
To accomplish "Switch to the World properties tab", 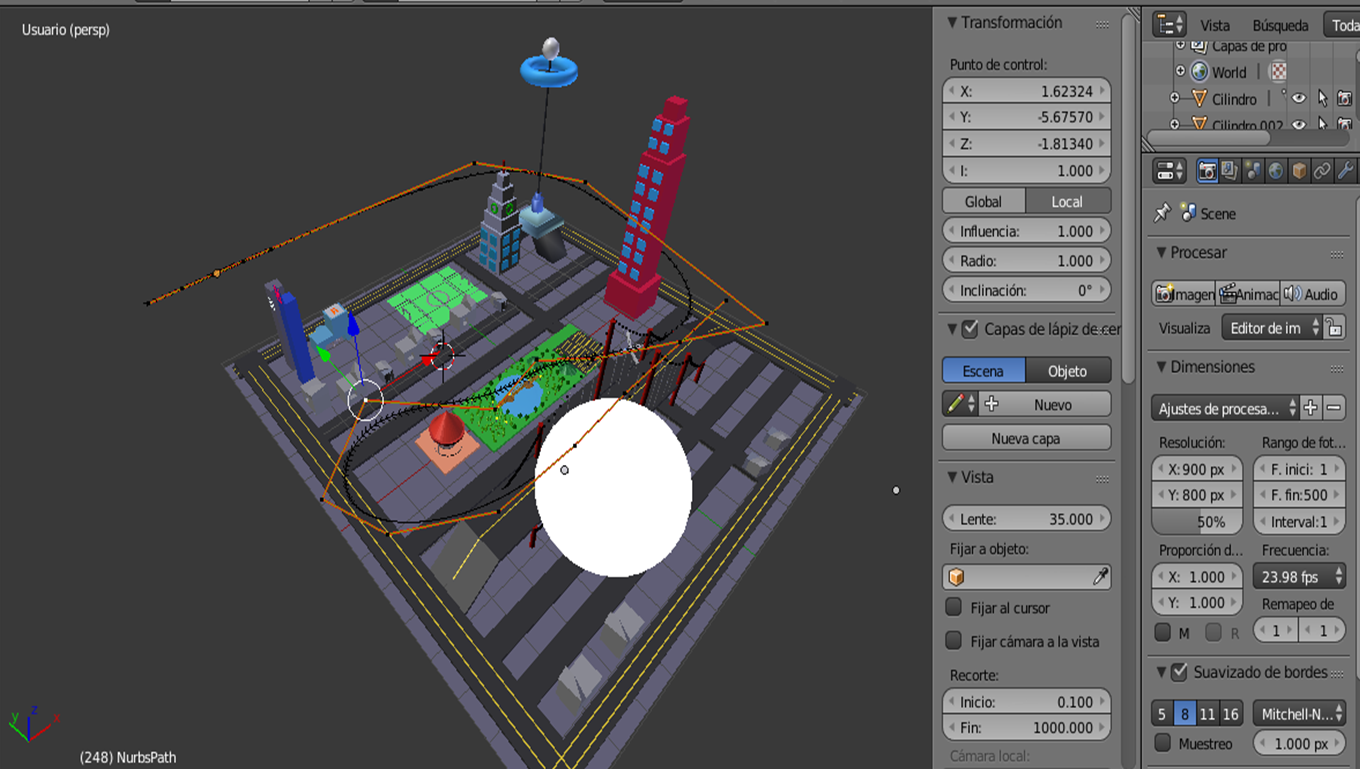I will [x=1276, y=171].
